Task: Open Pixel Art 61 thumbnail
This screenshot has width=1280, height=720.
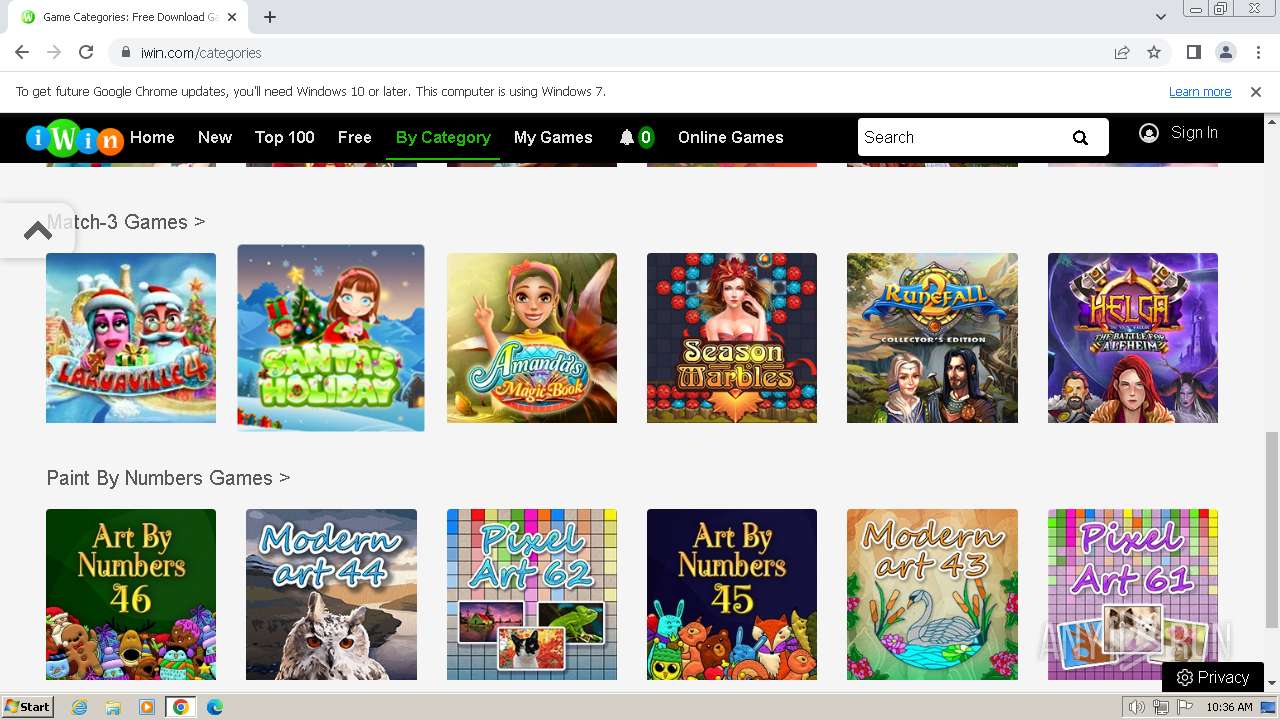Action: click(1133, 594)
